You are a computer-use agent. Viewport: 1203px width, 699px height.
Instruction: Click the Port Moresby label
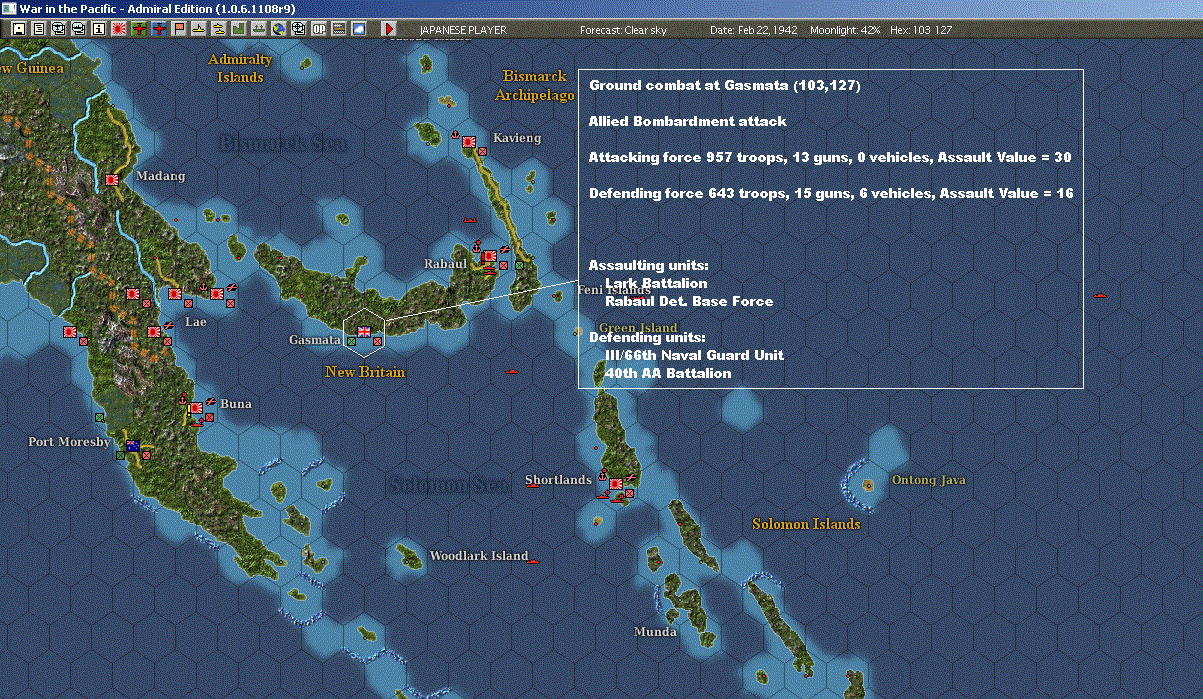coord(69,442)
